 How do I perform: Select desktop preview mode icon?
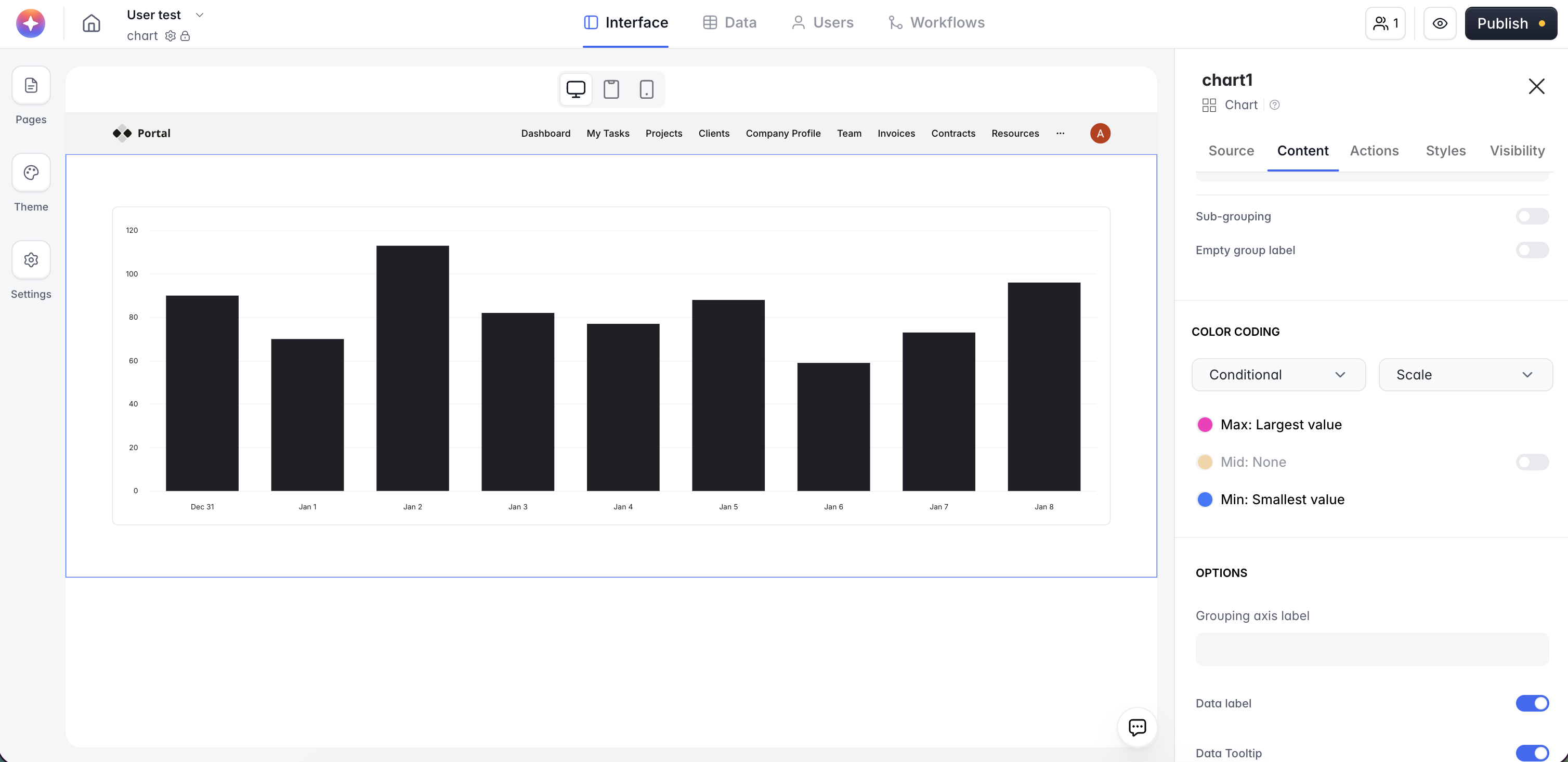pyautogui.click(x=576, y=89)
